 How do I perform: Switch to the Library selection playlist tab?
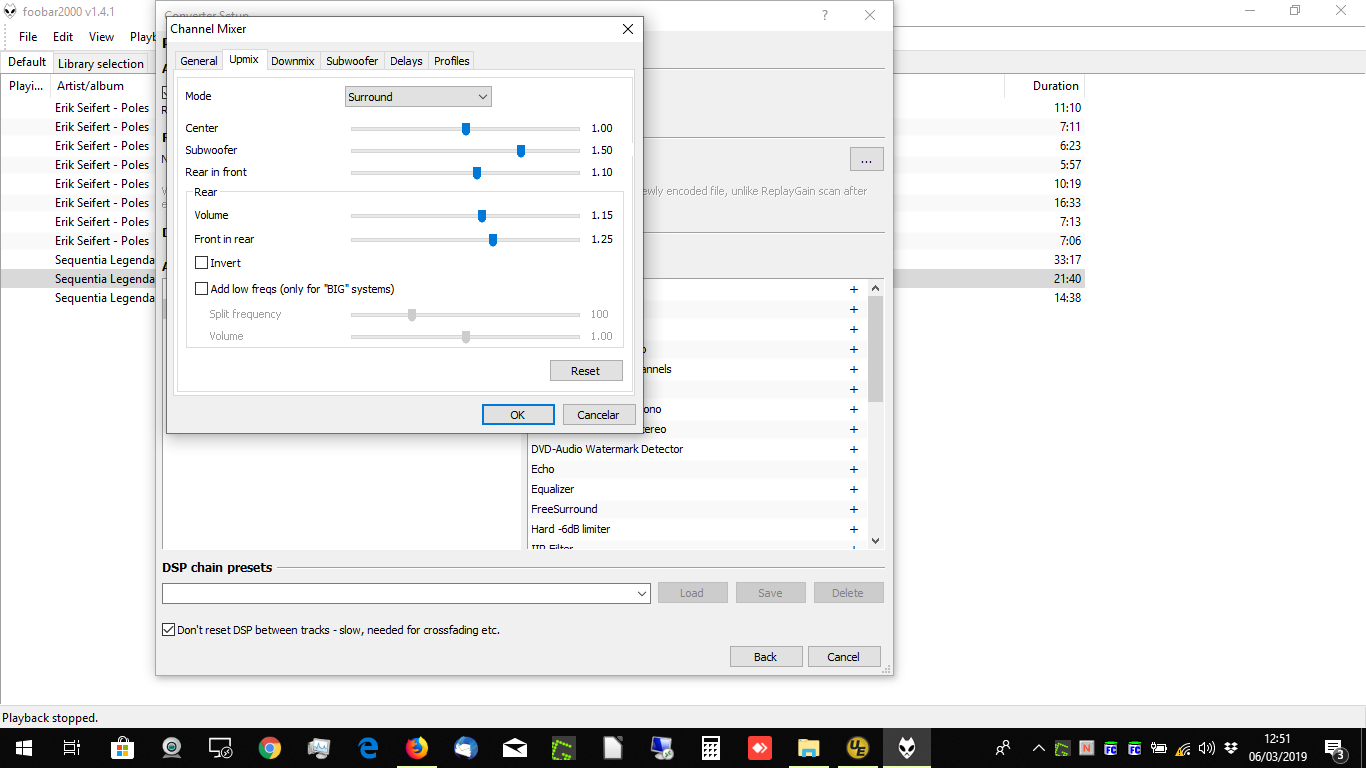pyautogui.click(x=101, y=63)
